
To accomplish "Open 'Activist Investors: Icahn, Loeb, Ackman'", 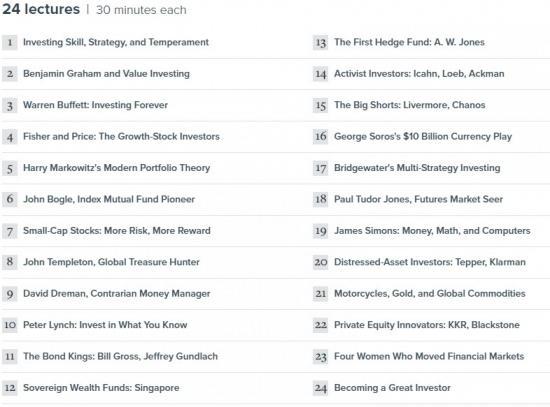I will coord(419,74).
